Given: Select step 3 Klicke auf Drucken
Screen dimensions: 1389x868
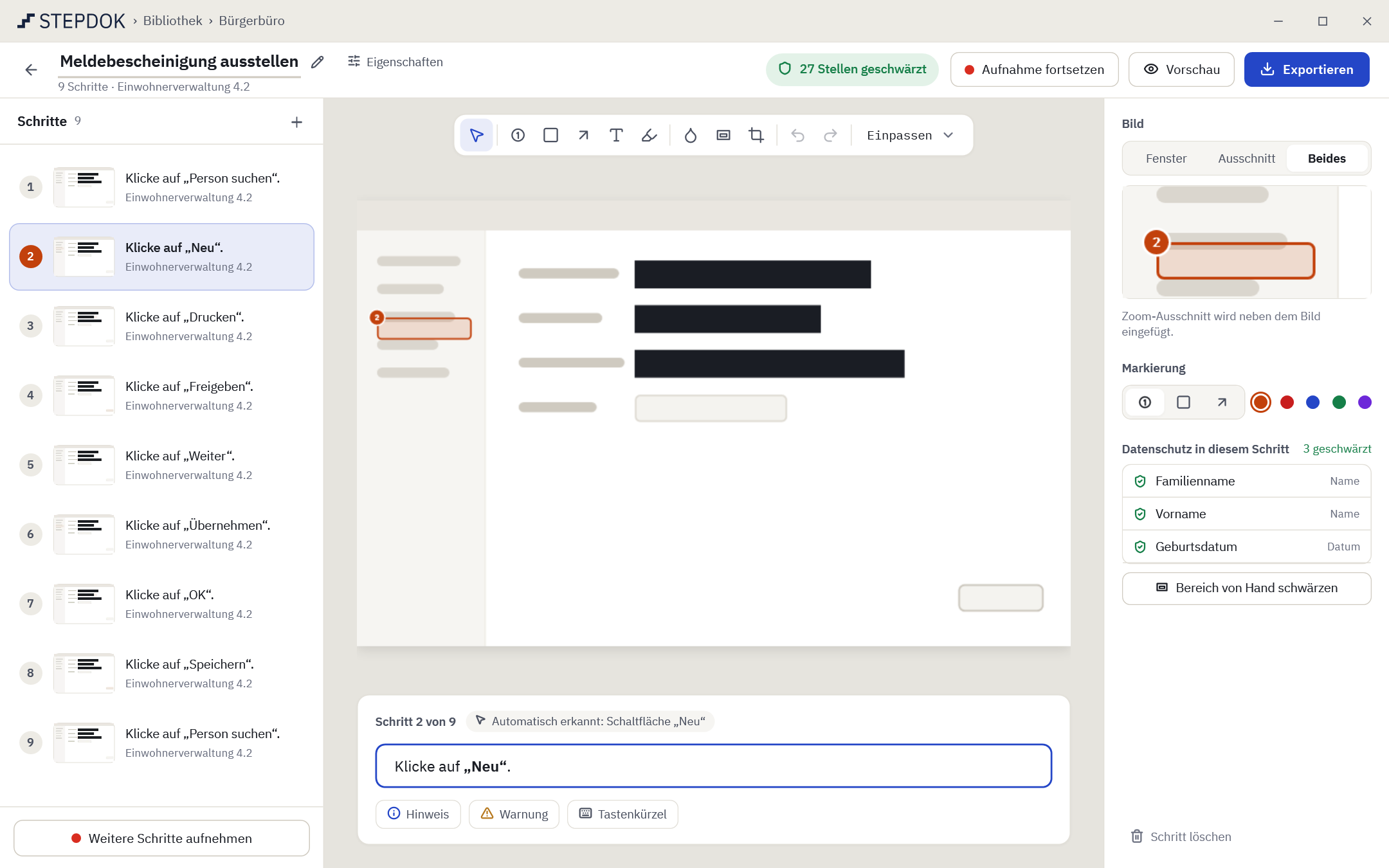Looking at the screenshot, I should coord(161,326).
